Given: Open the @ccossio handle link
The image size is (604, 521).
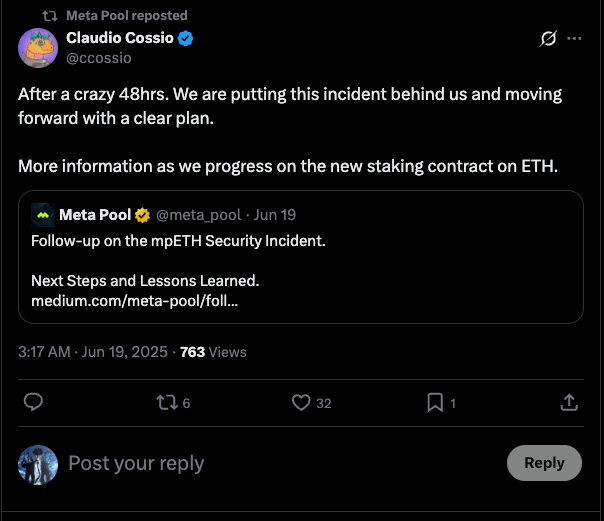Looking at the screenshot, I should coord(98,58).
